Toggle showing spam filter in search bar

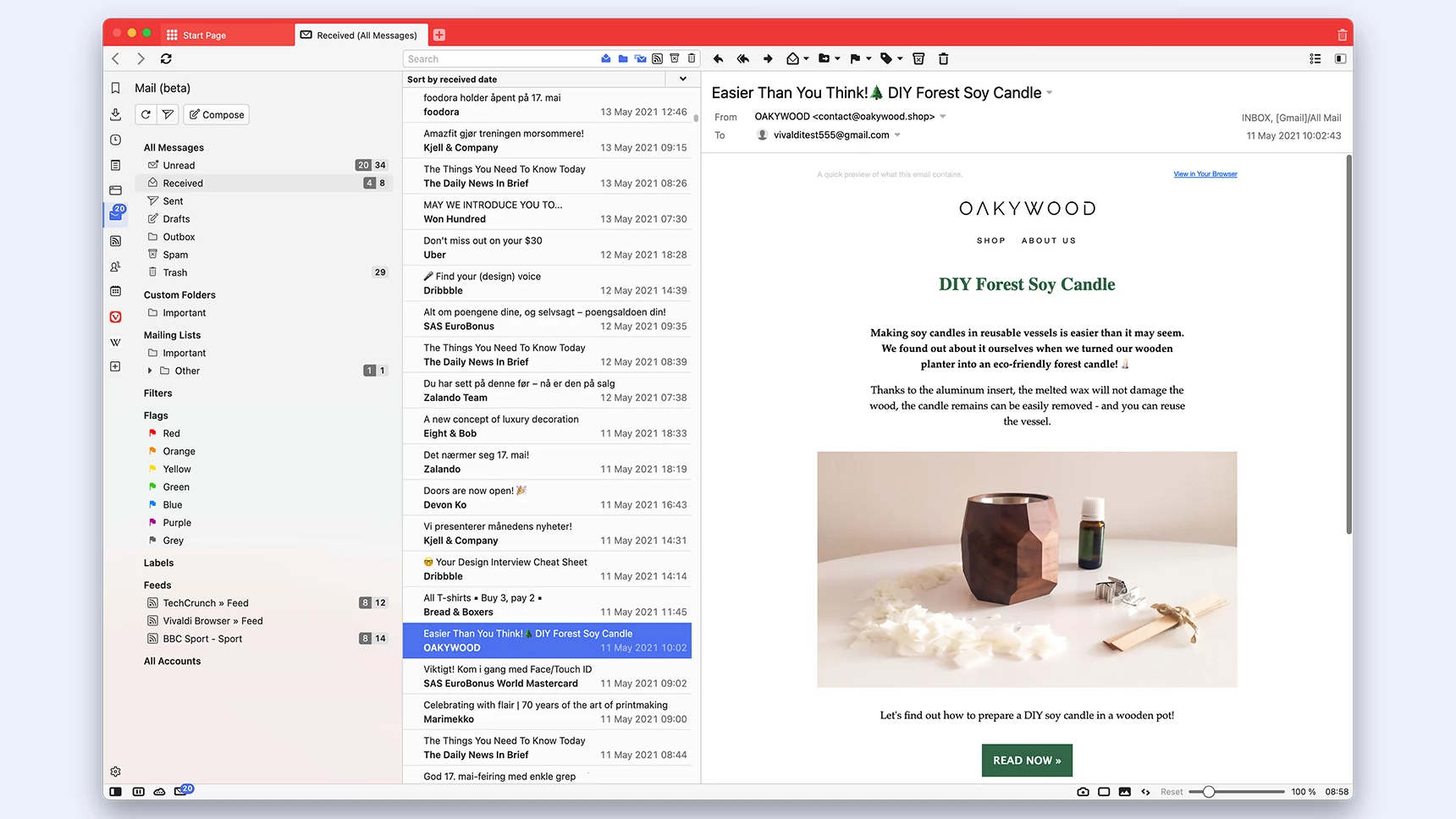675,58
